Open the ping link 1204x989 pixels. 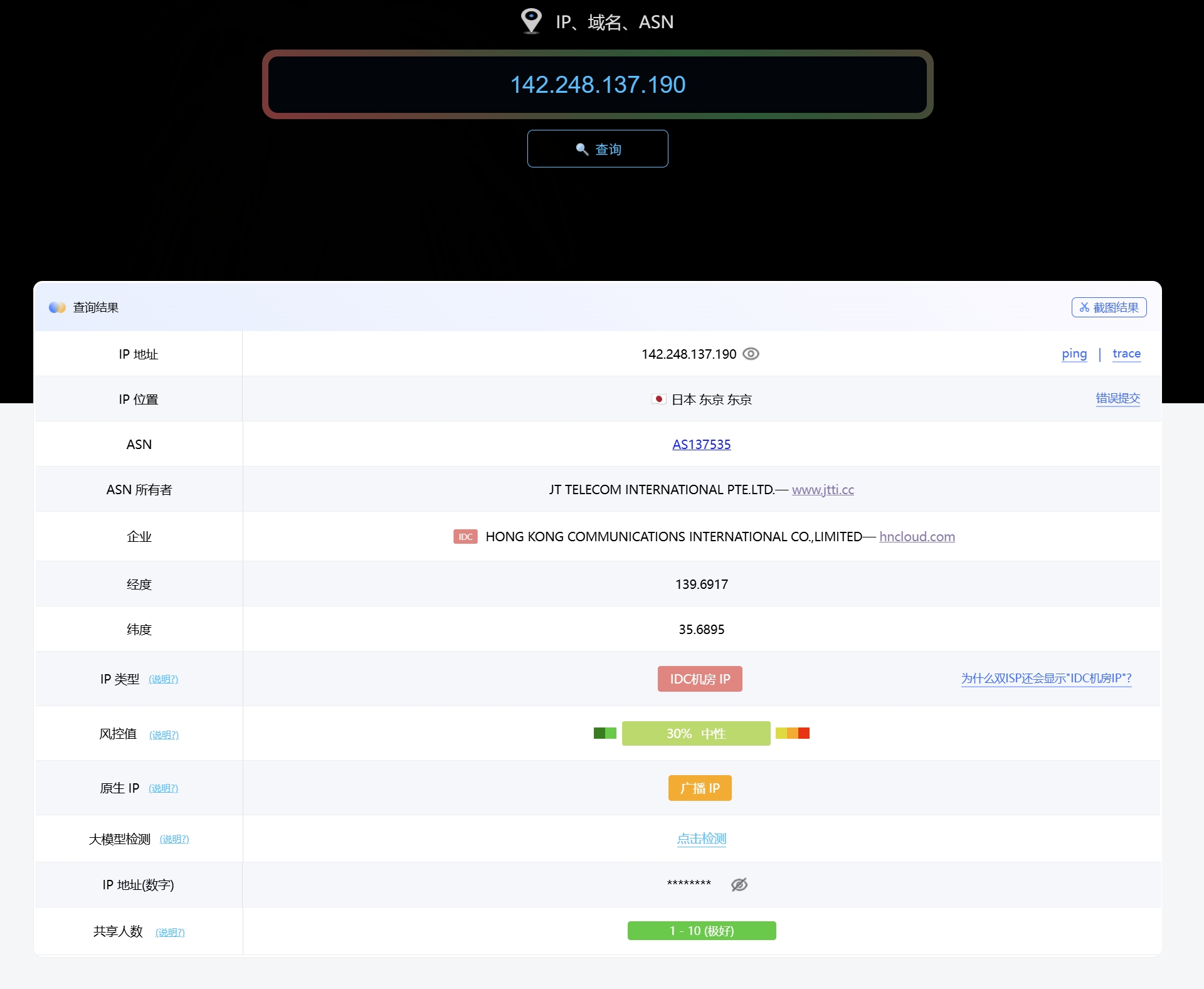[x=1074, y=354]
